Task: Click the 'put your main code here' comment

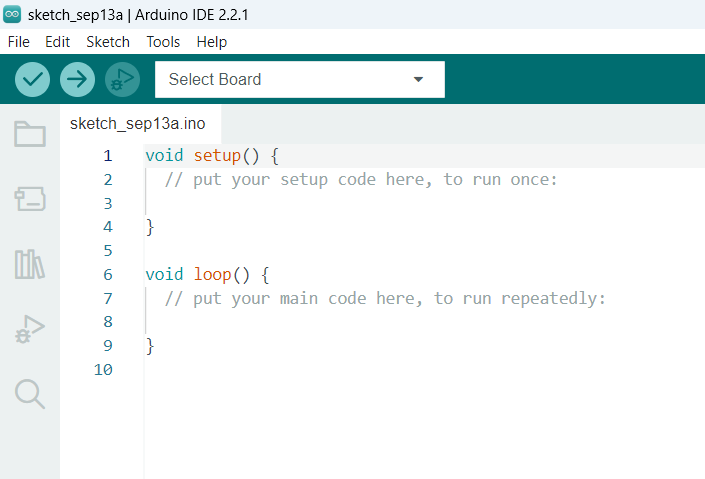Action: (x=385, y=298)
